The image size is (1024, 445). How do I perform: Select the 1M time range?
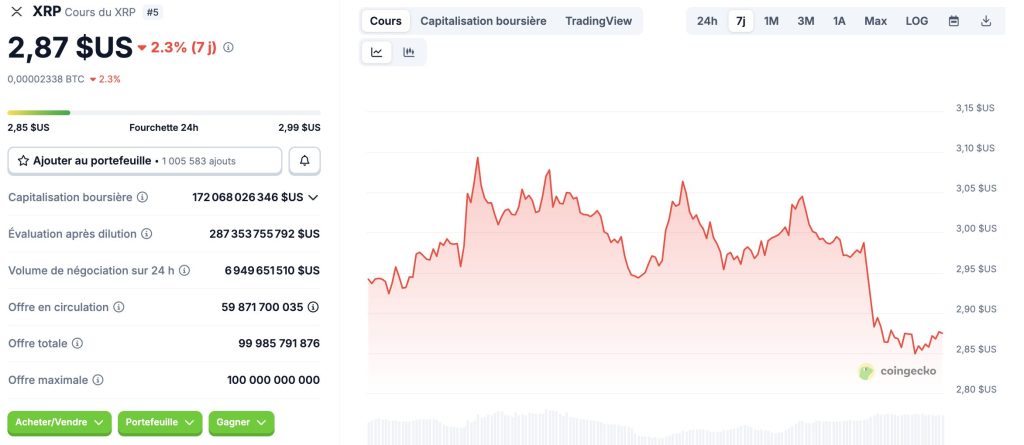pos(771,21)
